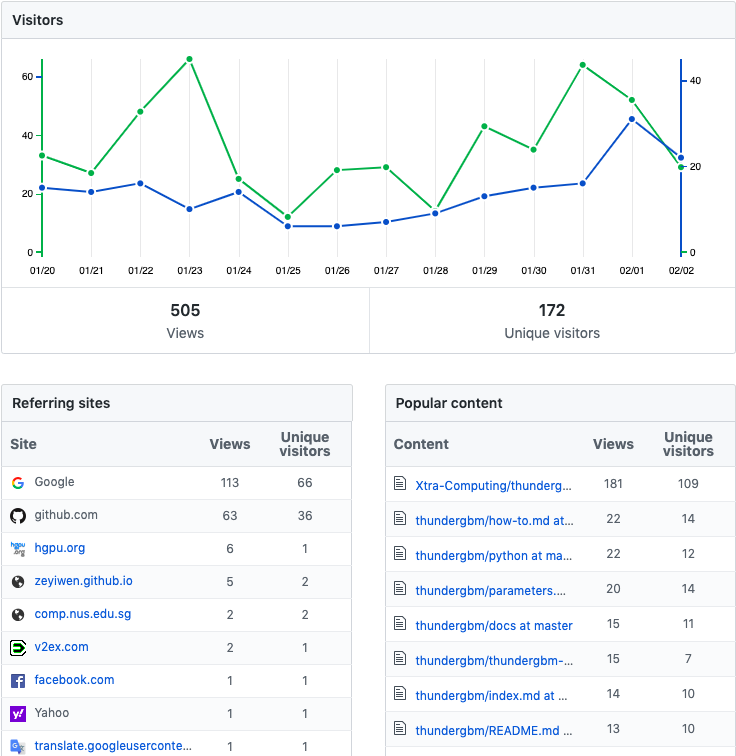
Task: Click the file icon beside thundergbm/thundergbm-...
Action: pos(400,658)
